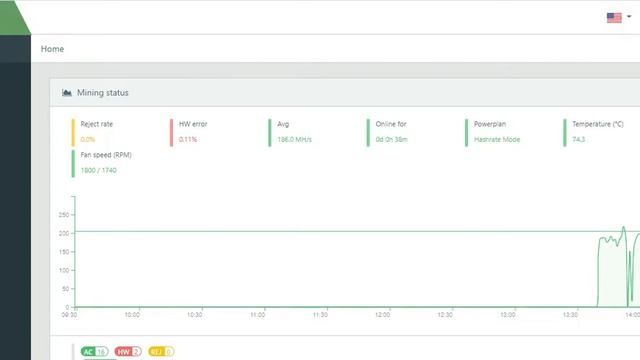Click the Reject rate label
This screenshot has height=360, width=640.
97,124
